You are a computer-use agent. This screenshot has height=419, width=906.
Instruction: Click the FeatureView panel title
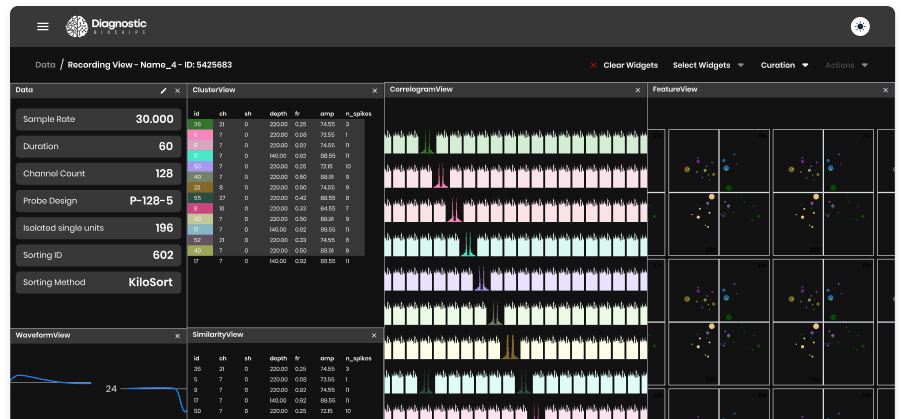click(675, 90)
